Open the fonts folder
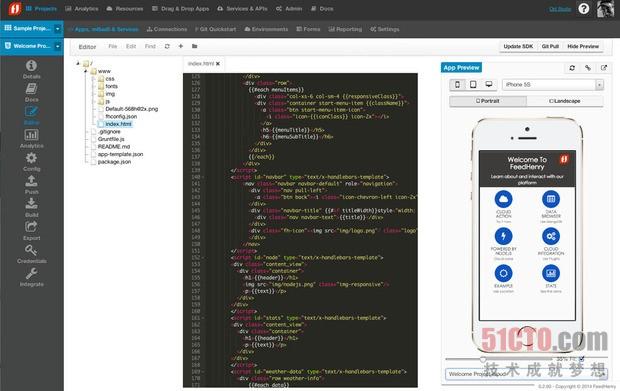The height and width of the screenshot is (391, 620). pyautogui.click(x=112, y=86)
